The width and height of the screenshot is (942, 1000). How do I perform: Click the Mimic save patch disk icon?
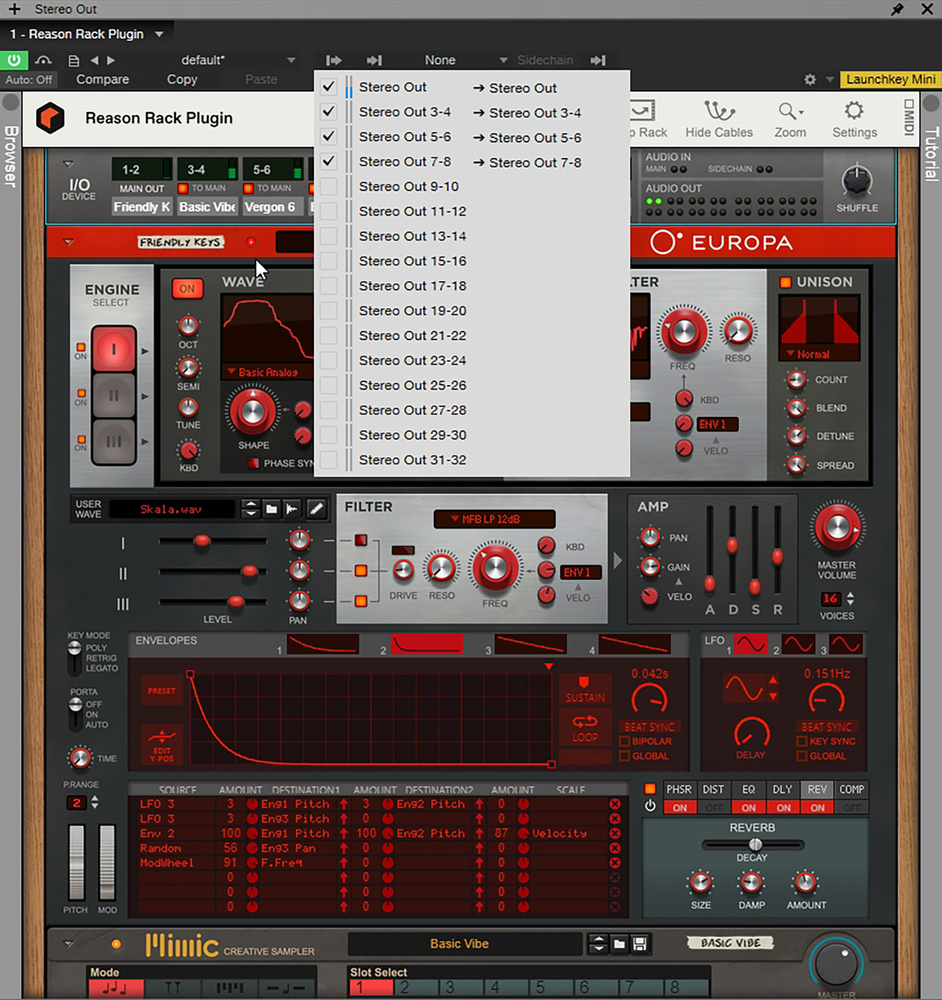tap(639, 944)
